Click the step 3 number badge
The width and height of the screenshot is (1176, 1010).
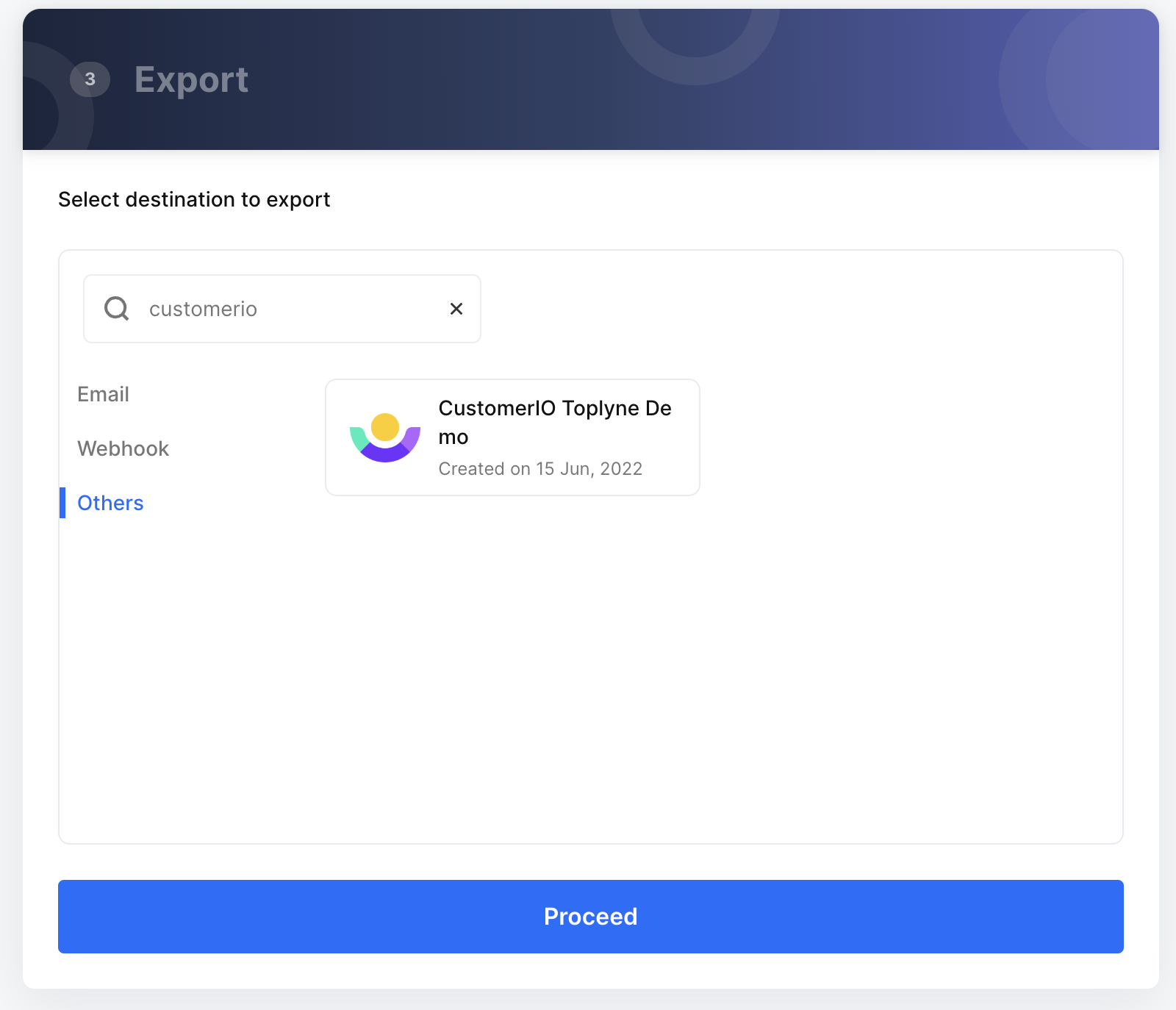click(x=90, y=79)
